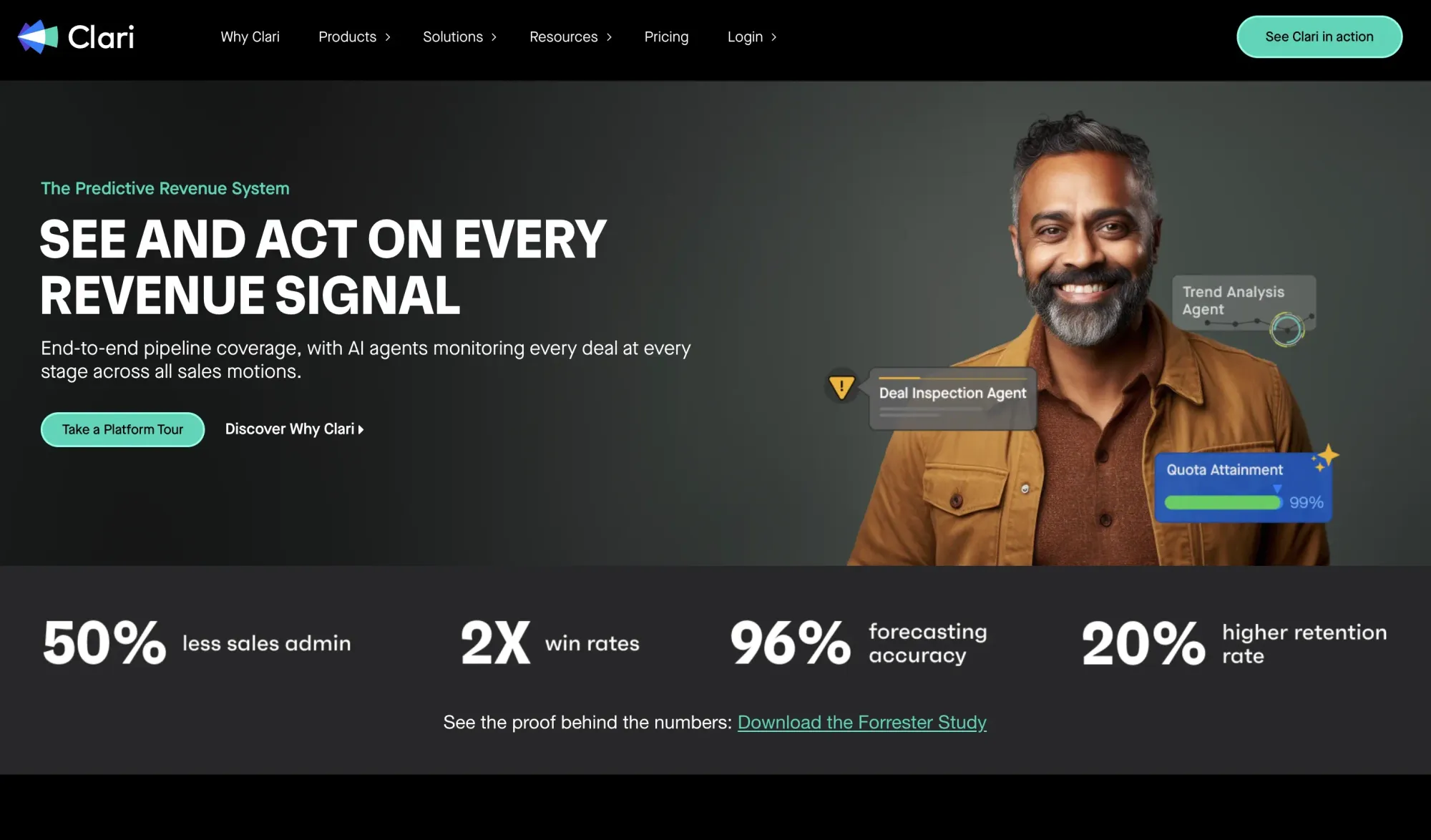Go to the Pricing page
1431x840 pixels.
coord(666,36)
